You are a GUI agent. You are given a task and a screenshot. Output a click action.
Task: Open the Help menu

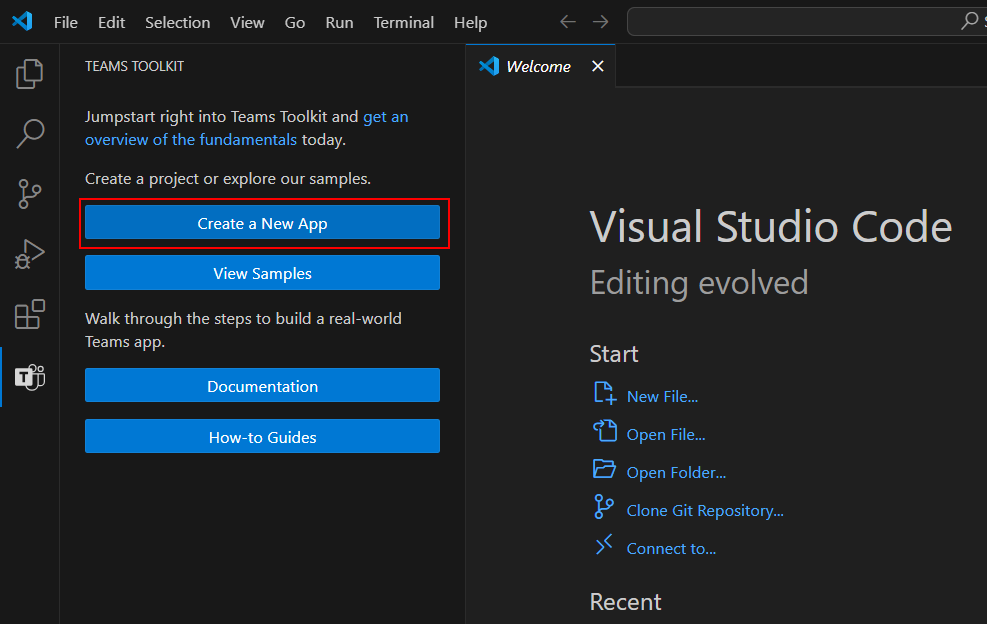pos(470,22)
